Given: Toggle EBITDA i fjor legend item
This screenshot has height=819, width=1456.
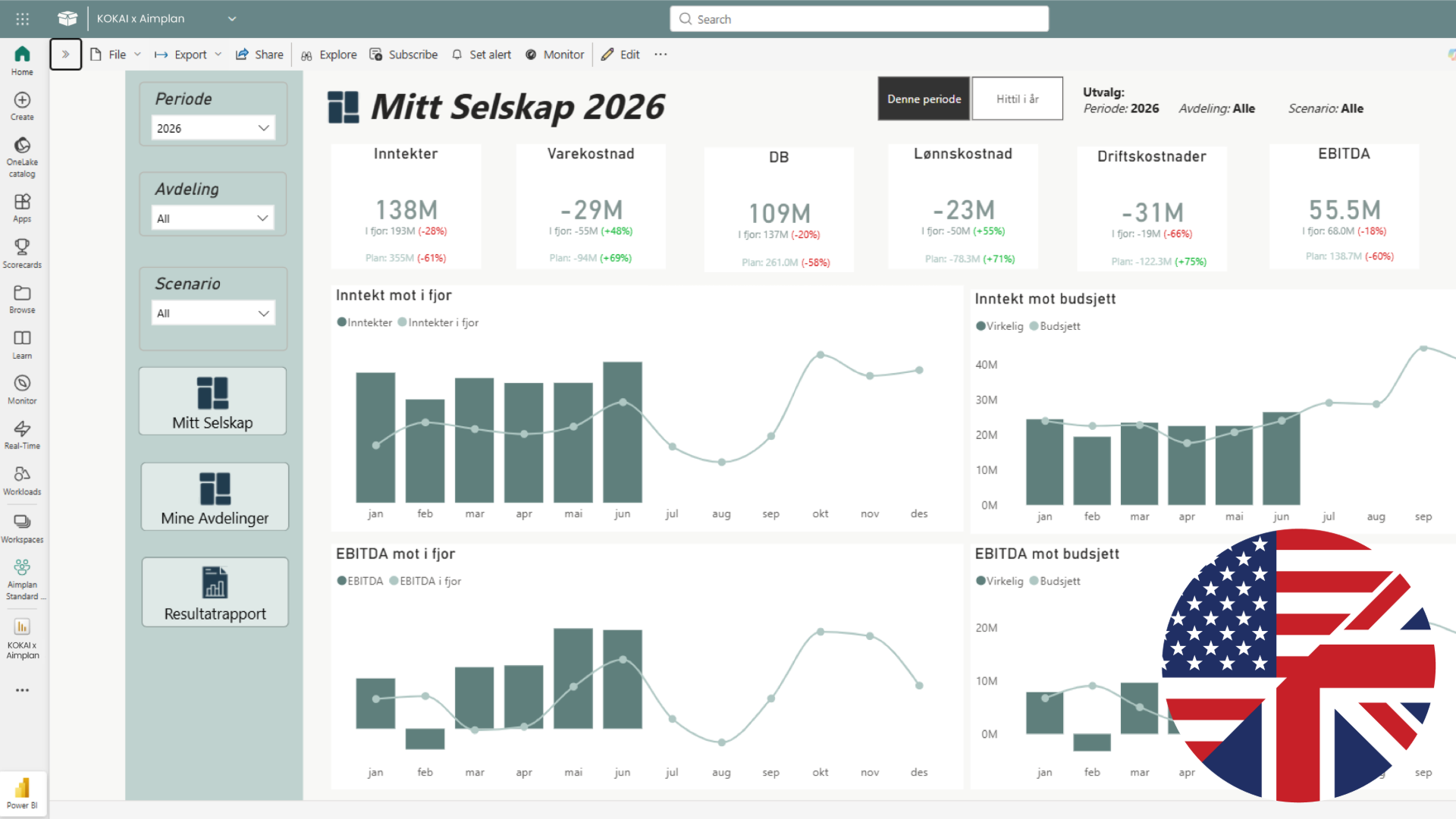Looking at the screenshot, I should tap(425, 581).
